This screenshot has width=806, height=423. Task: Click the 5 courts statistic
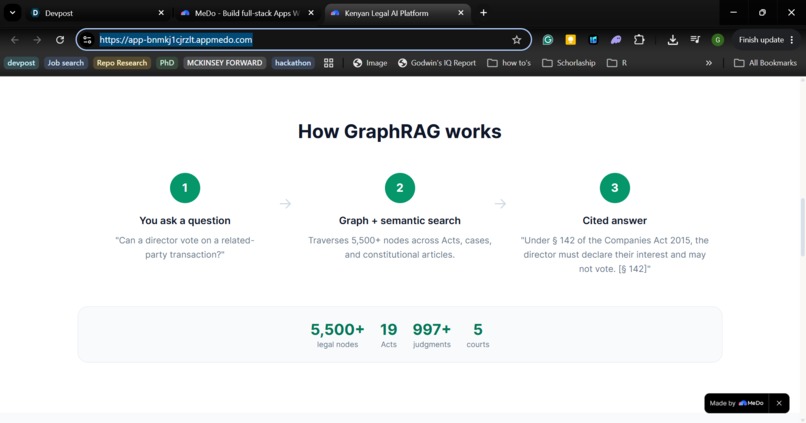[x=478, y=335]
